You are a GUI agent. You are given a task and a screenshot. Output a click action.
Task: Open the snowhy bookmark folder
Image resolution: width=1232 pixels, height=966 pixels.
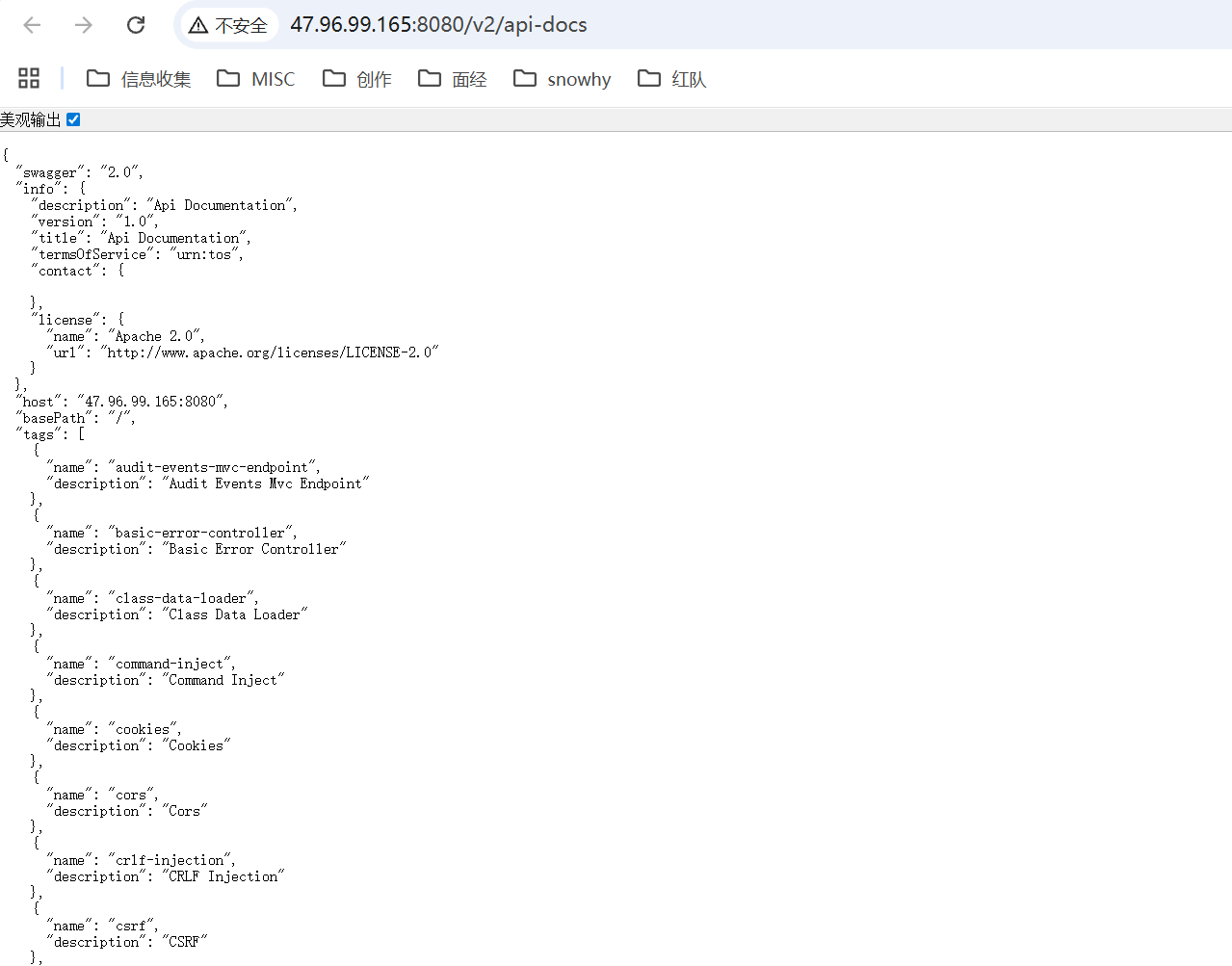[x=563, y=79]
